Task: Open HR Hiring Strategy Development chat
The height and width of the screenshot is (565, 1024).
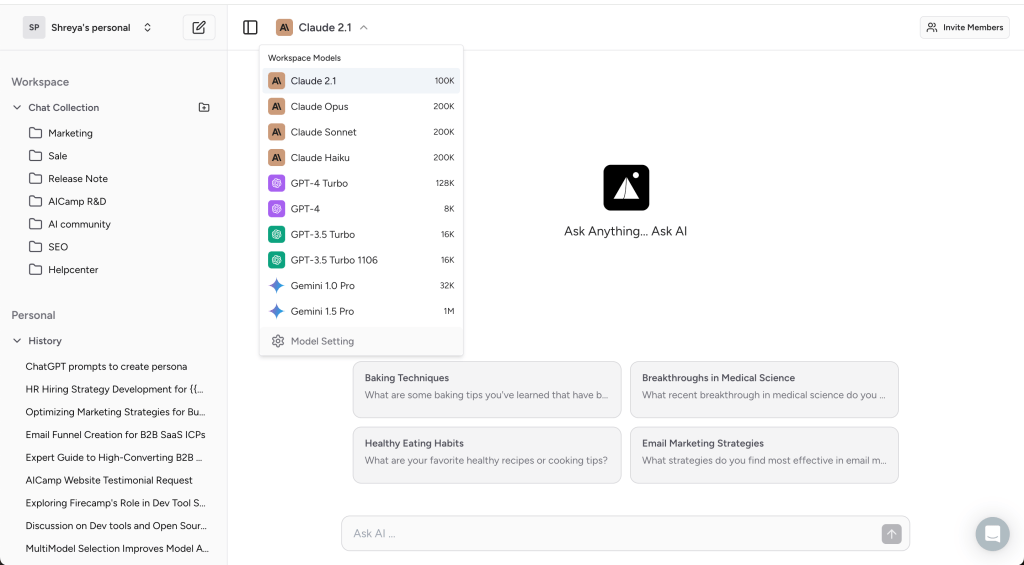Action: point(114,389)
